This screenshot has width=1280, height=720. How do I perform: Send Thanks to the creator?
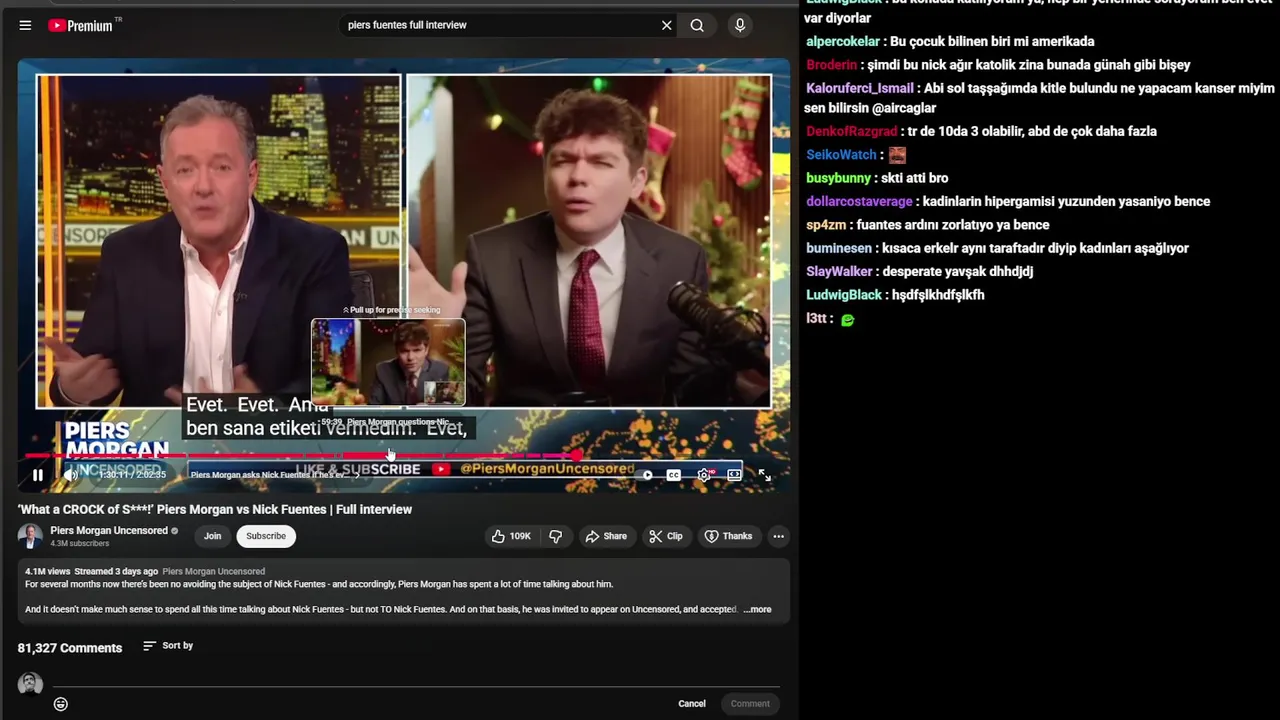(728, 536)
